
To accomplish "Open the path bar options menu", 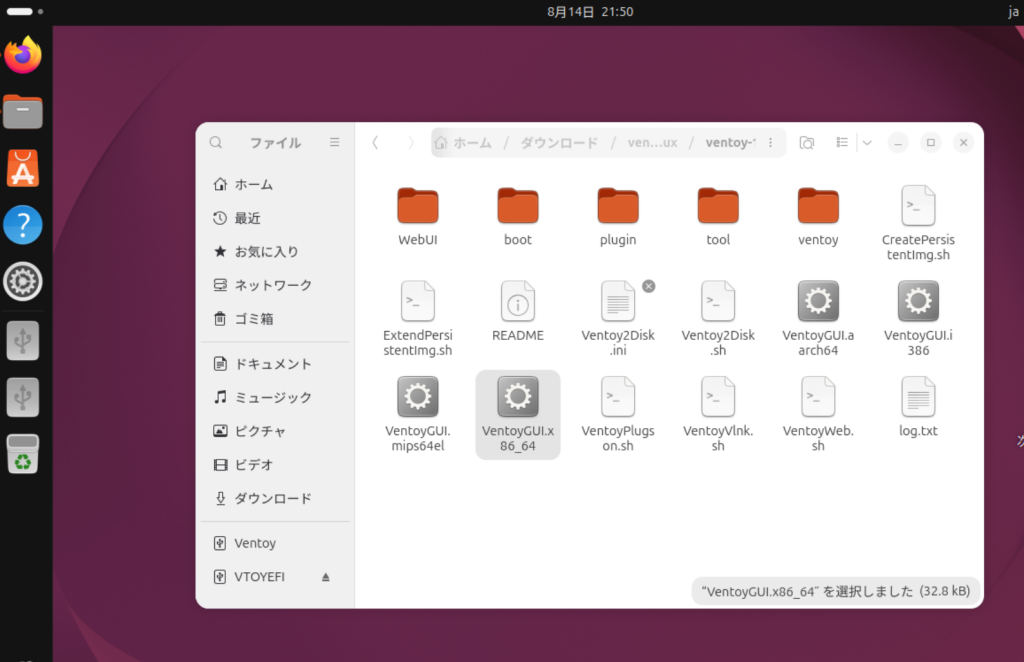I will (771, 142).
